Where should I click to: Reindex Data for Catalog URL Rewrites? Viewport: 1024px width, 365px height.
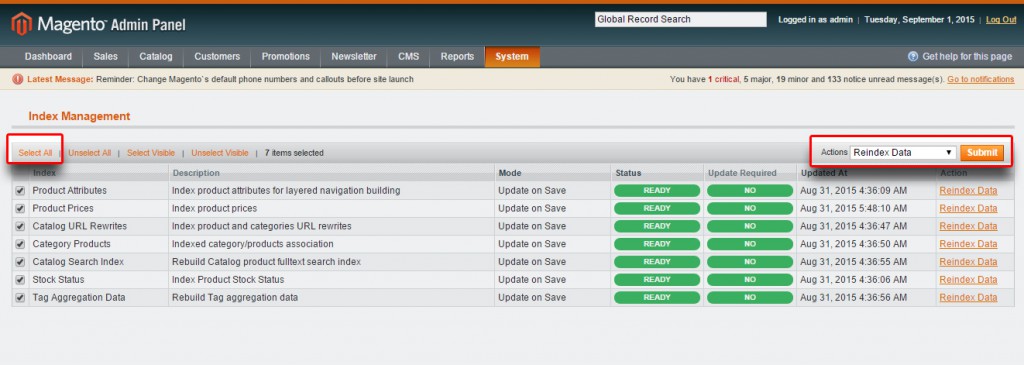click(968, 226)
